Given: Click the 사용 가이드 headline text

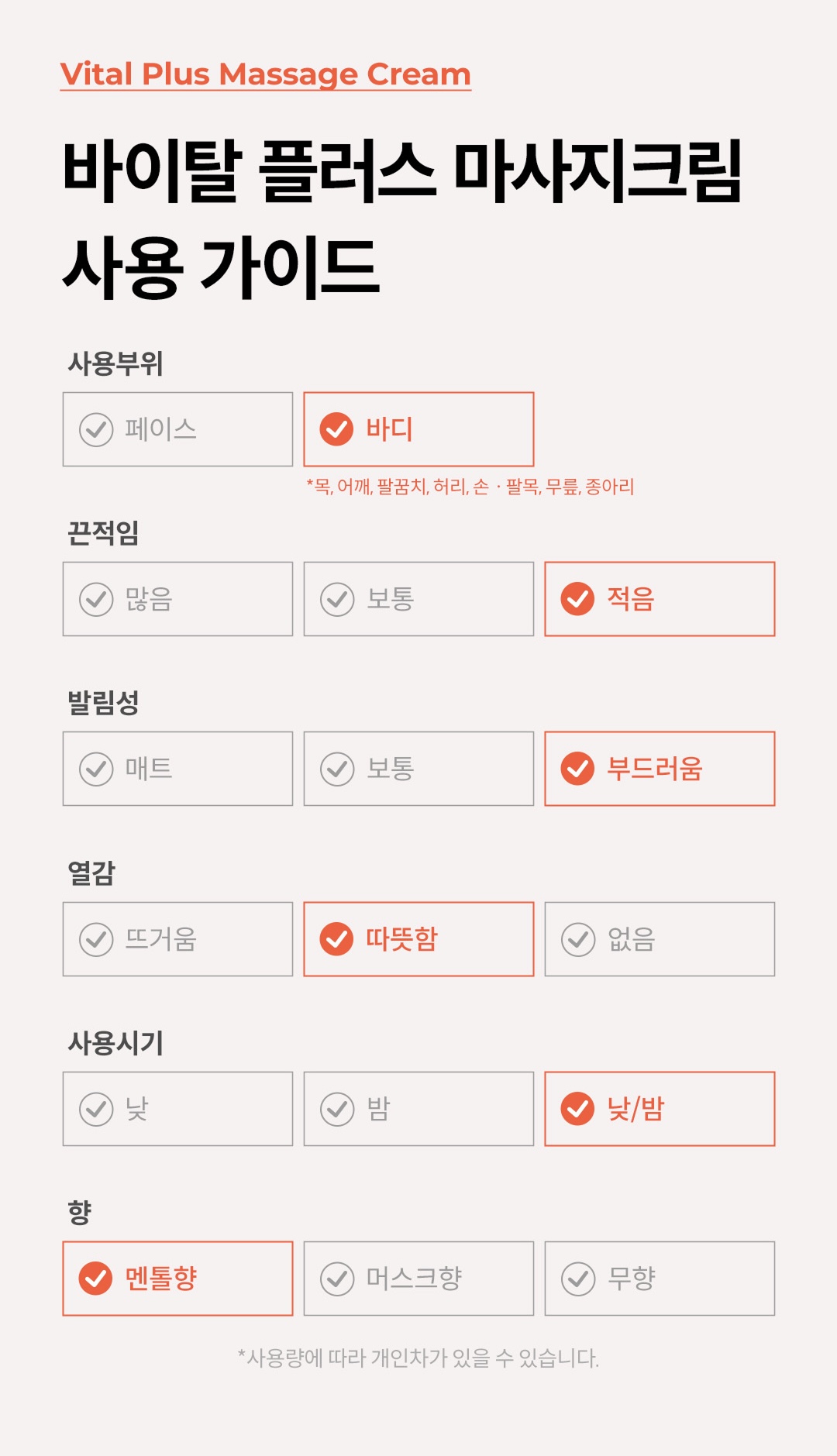Looking at the screenshot, I should tap(221, 268).
